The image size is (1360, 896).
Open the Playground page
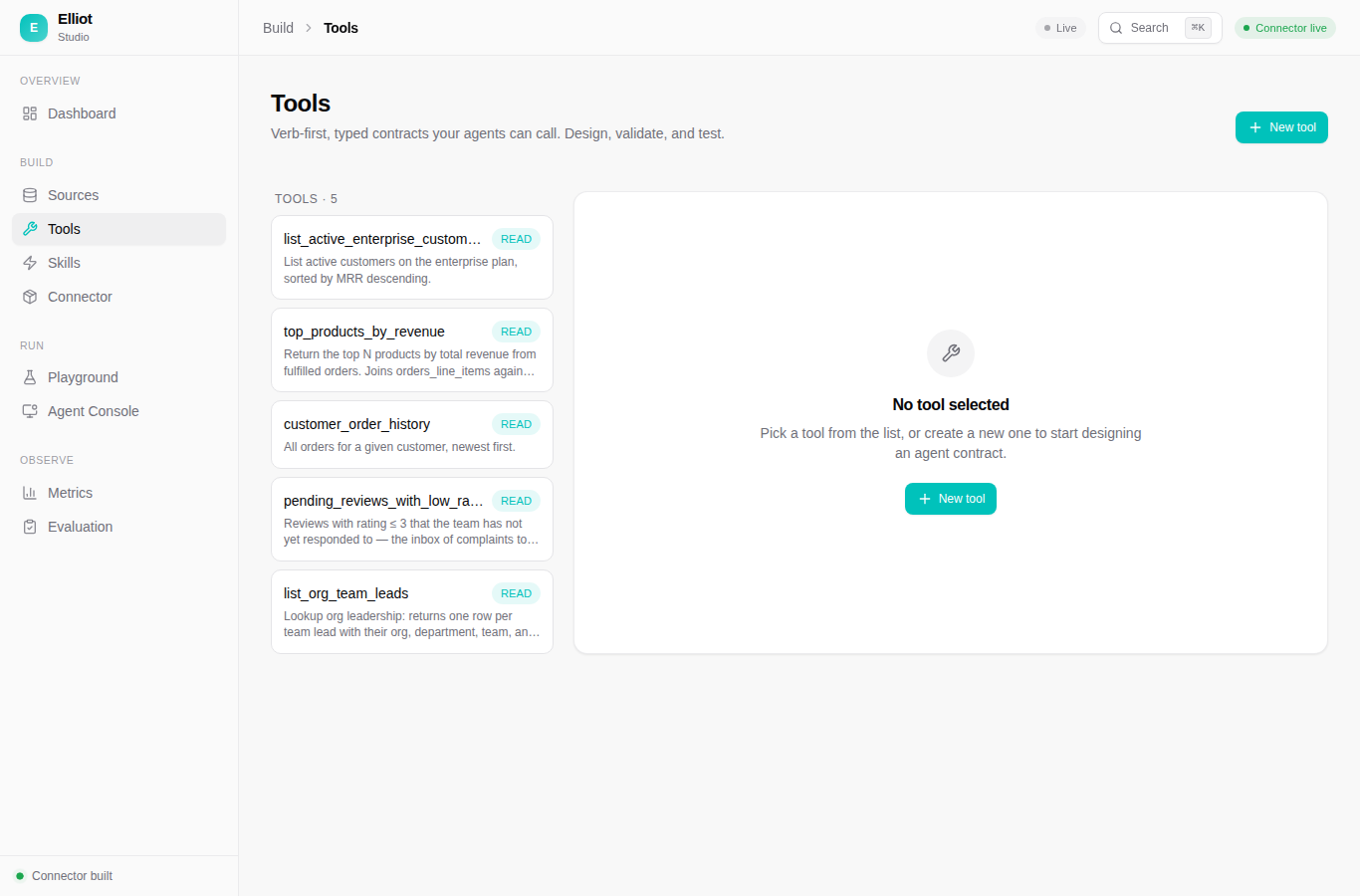pyautogui.click(x=119, y=377)
